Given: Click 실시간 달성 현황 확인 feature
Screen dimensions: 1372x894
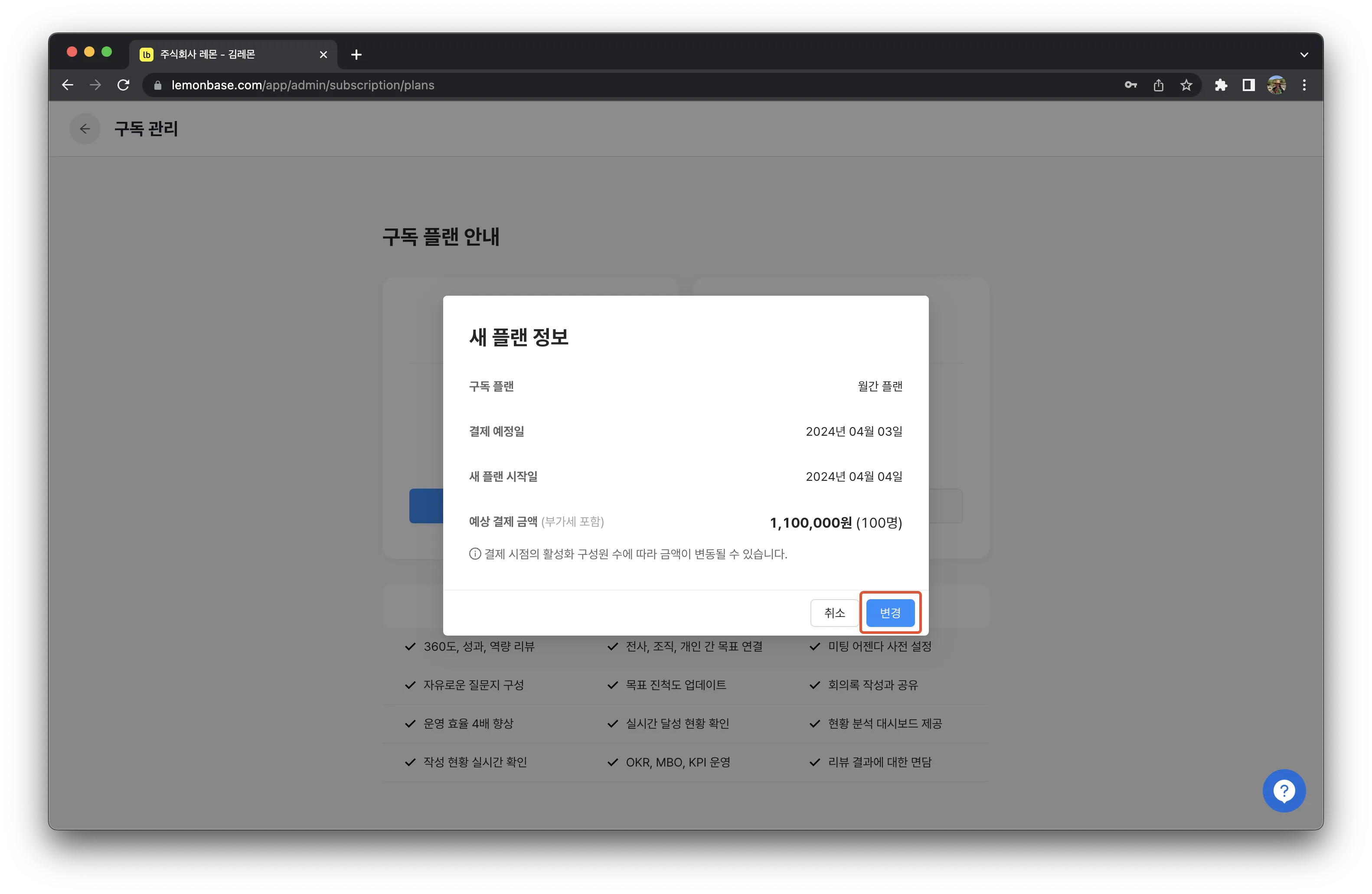Looking at the screenshot, I should [677, 723].
